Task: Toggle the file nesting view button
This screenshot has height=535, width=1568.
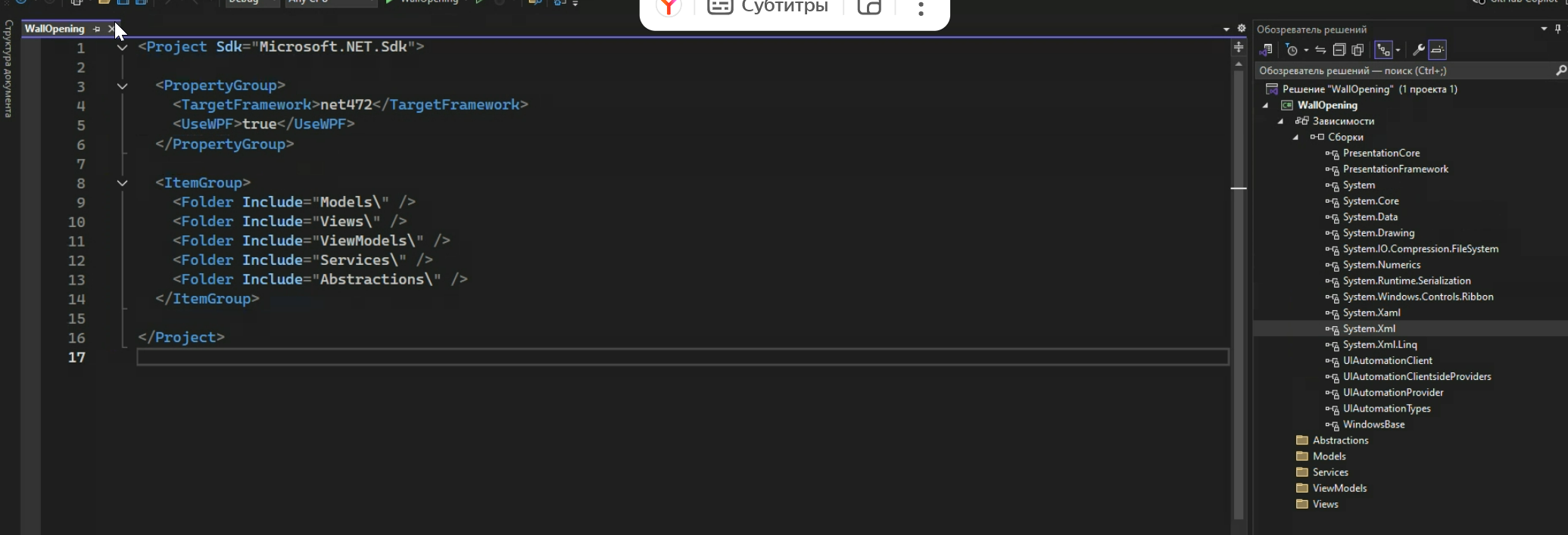Action: (x=1383, y=50)
